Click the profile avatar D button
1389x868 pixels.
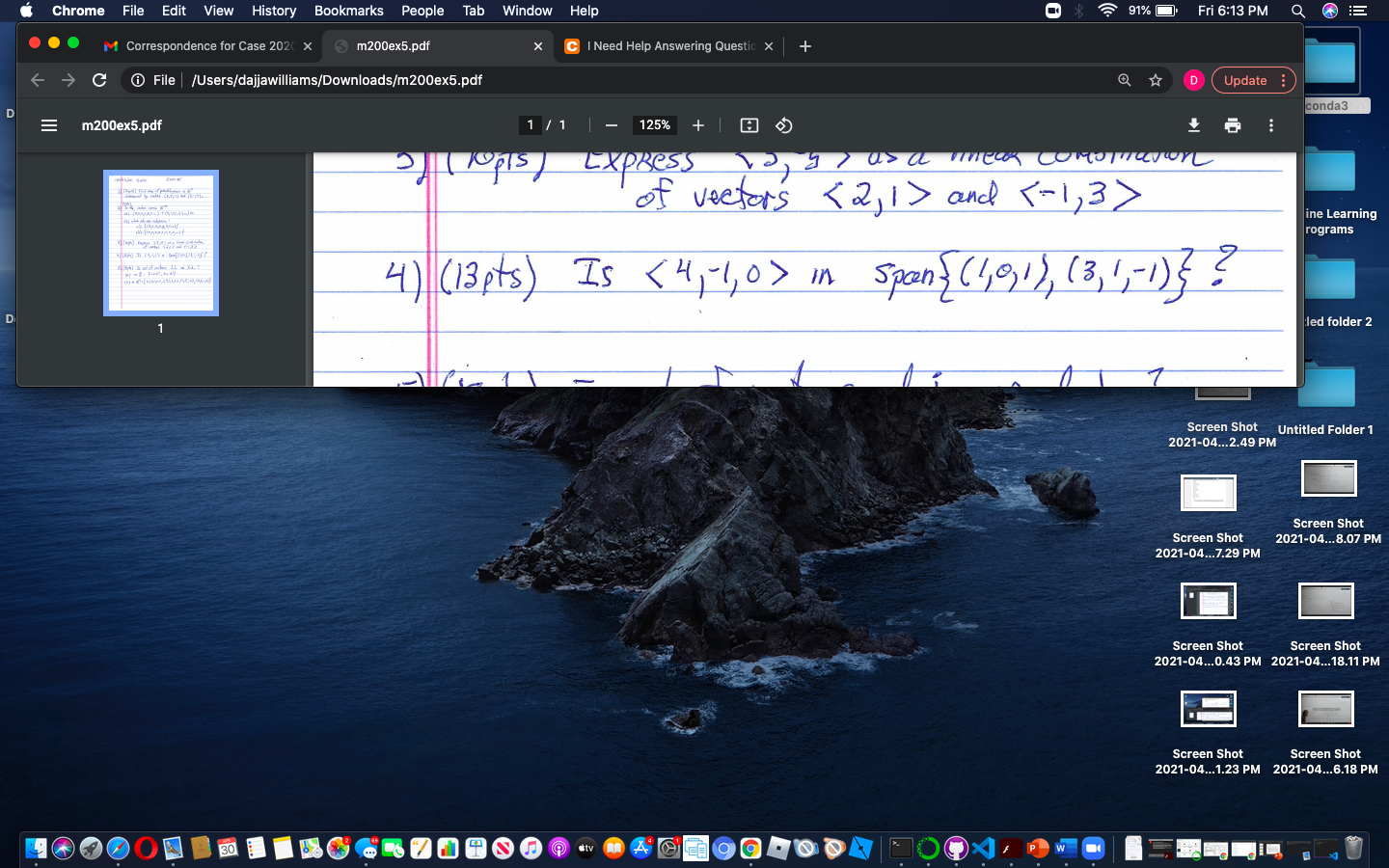tap(1193, 80)
